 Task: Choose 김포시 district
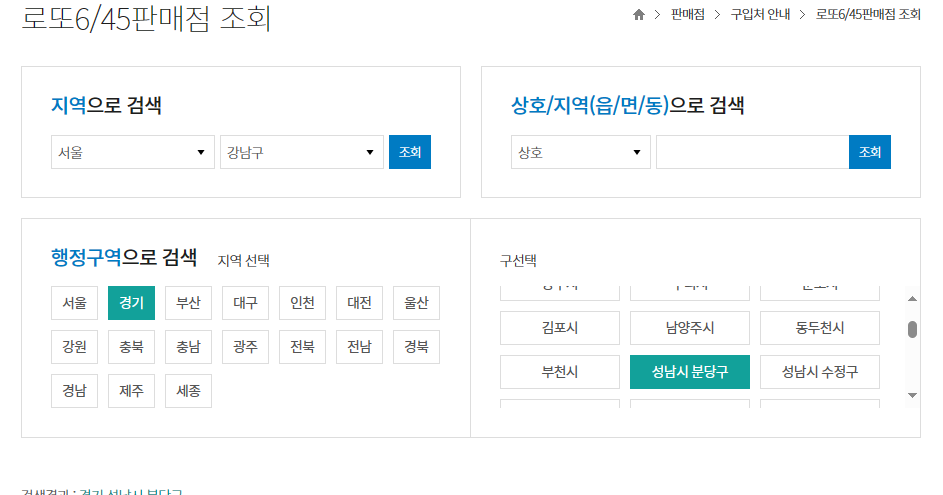coord(560,328)
